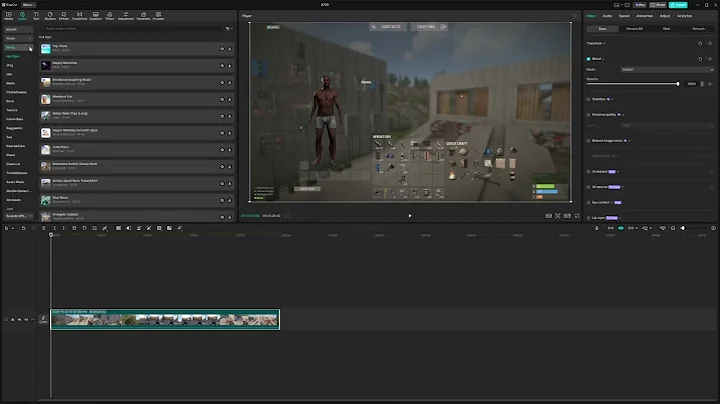Enable Reduce image noise checkbox
The height and width of the screenshot is (404, 720).
click(x=588, y=141)
